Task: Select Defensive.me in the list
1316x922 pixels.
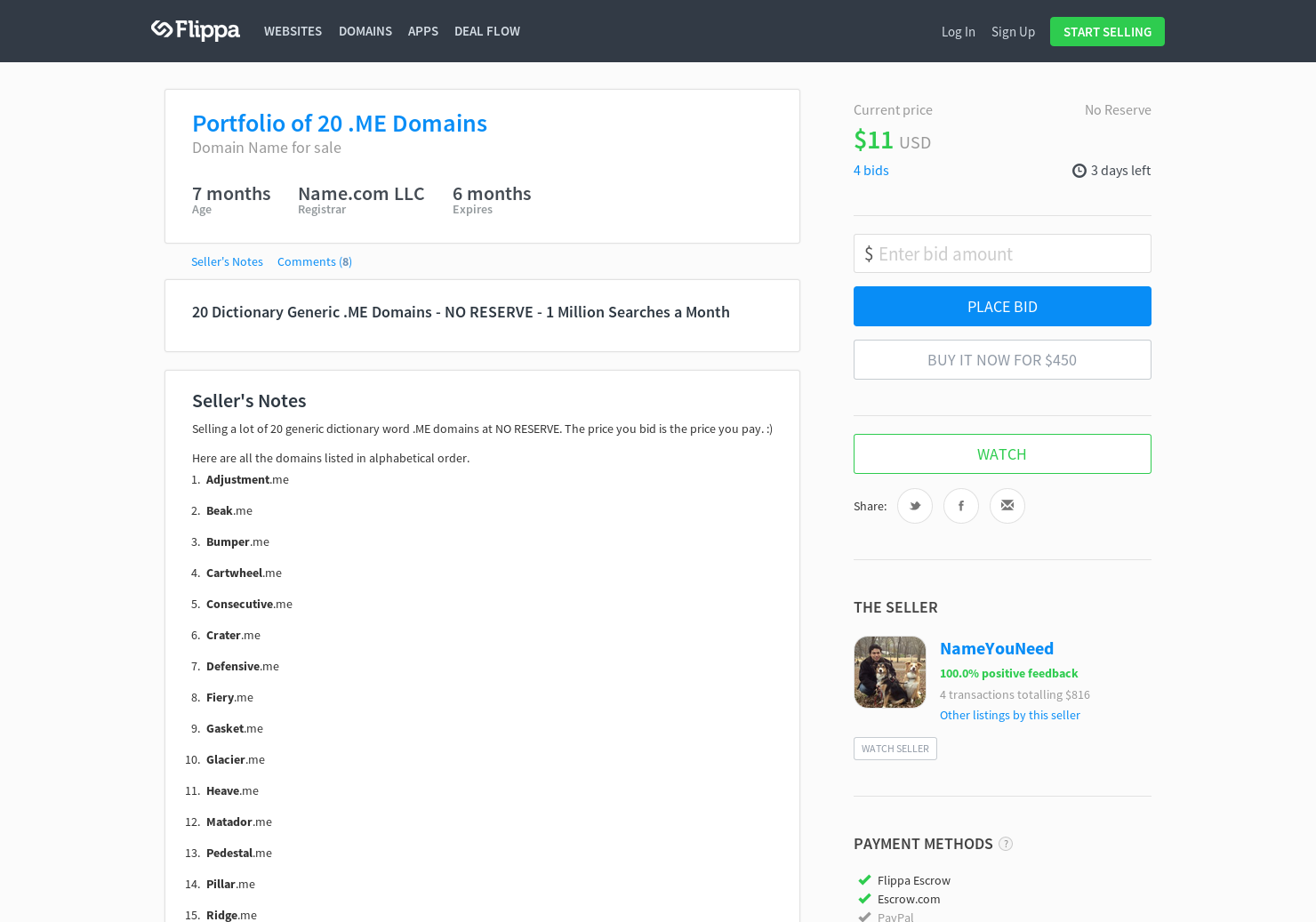Action: coord(243,666)
